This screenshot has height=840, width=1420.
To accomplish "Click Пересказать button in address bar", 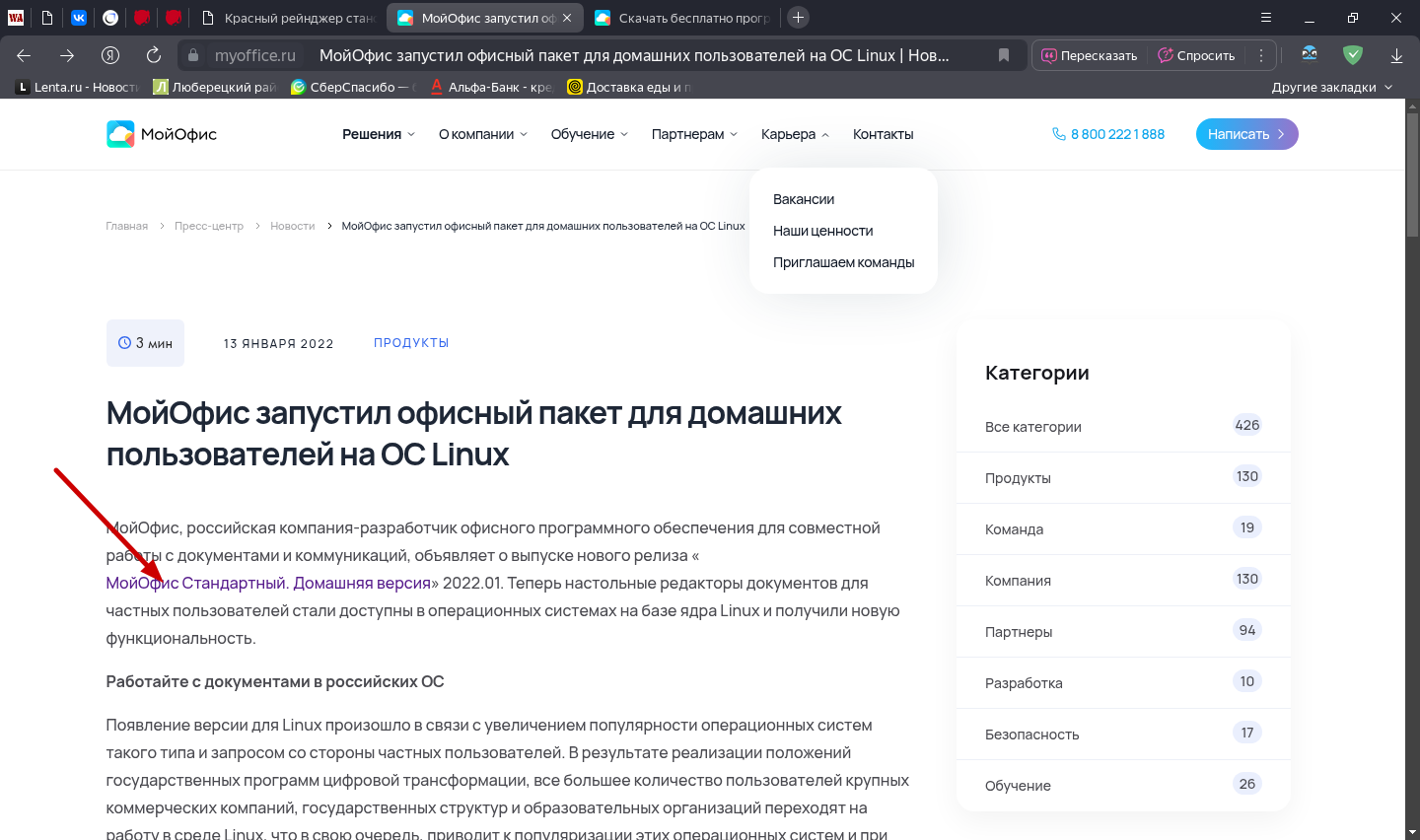I will (x=1090, y=55).
